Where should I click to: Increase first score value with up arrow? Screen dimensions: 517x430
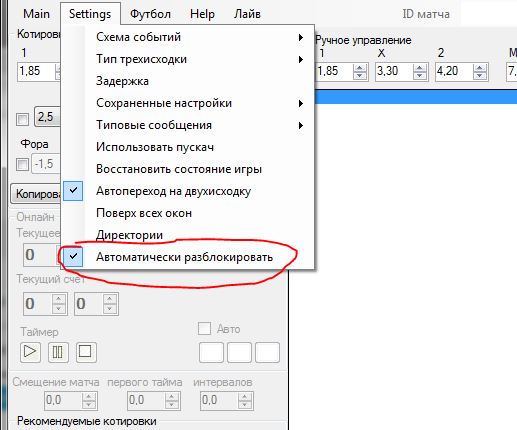pos(59,299)
